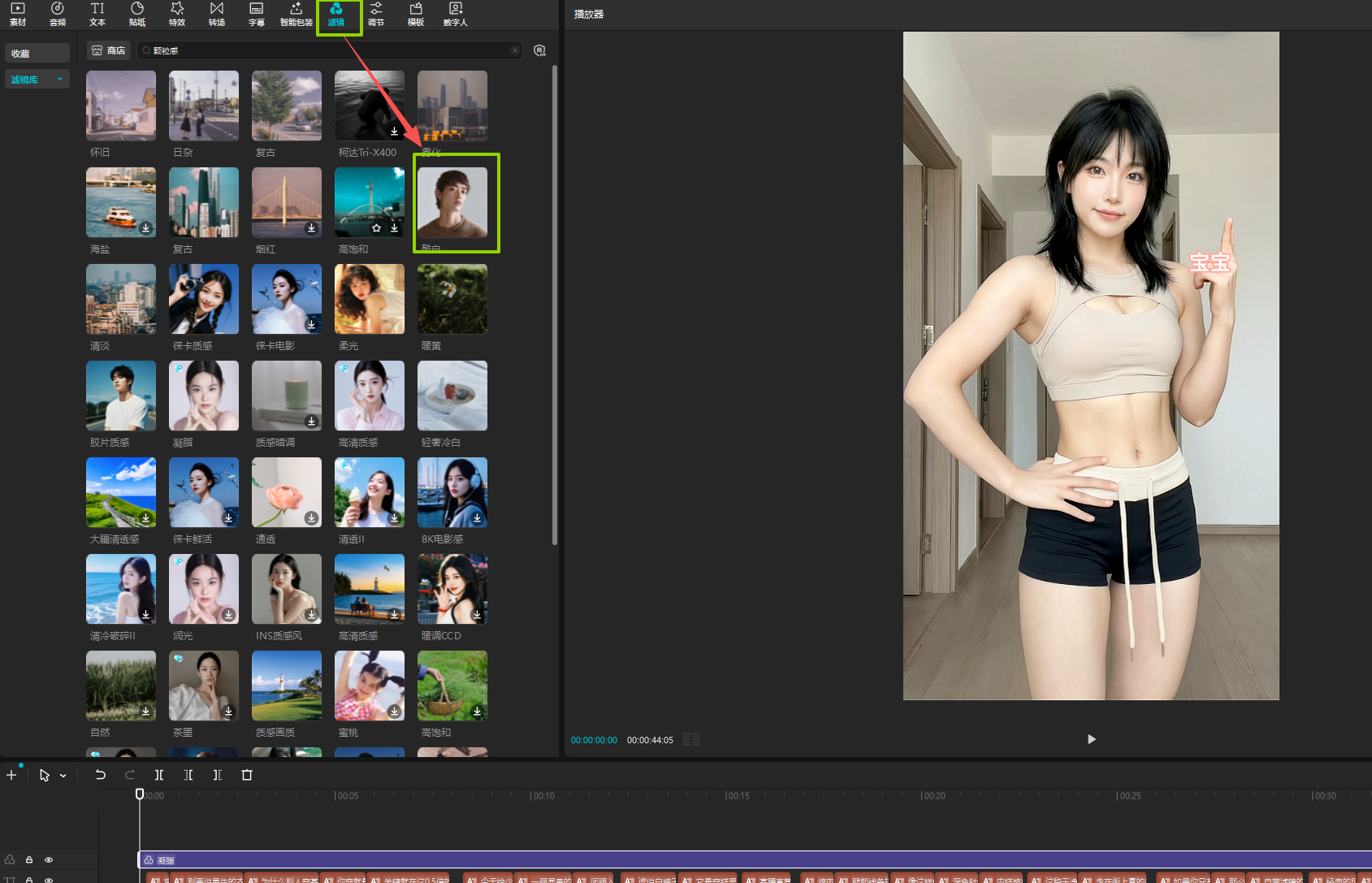
Task: Switch to the 音频 audio tab
Action: tap(58, 14)
